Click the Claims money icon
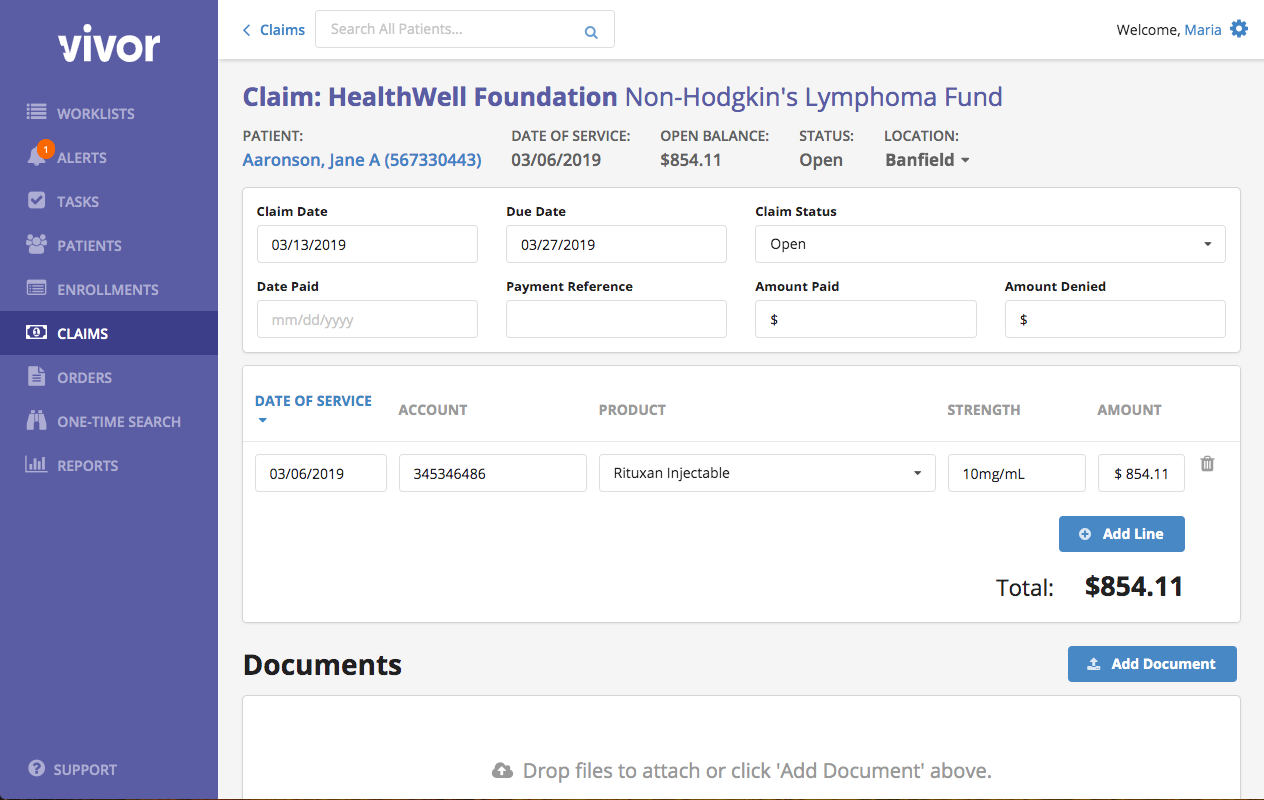The image size is (1264, 800). (37, 333)
